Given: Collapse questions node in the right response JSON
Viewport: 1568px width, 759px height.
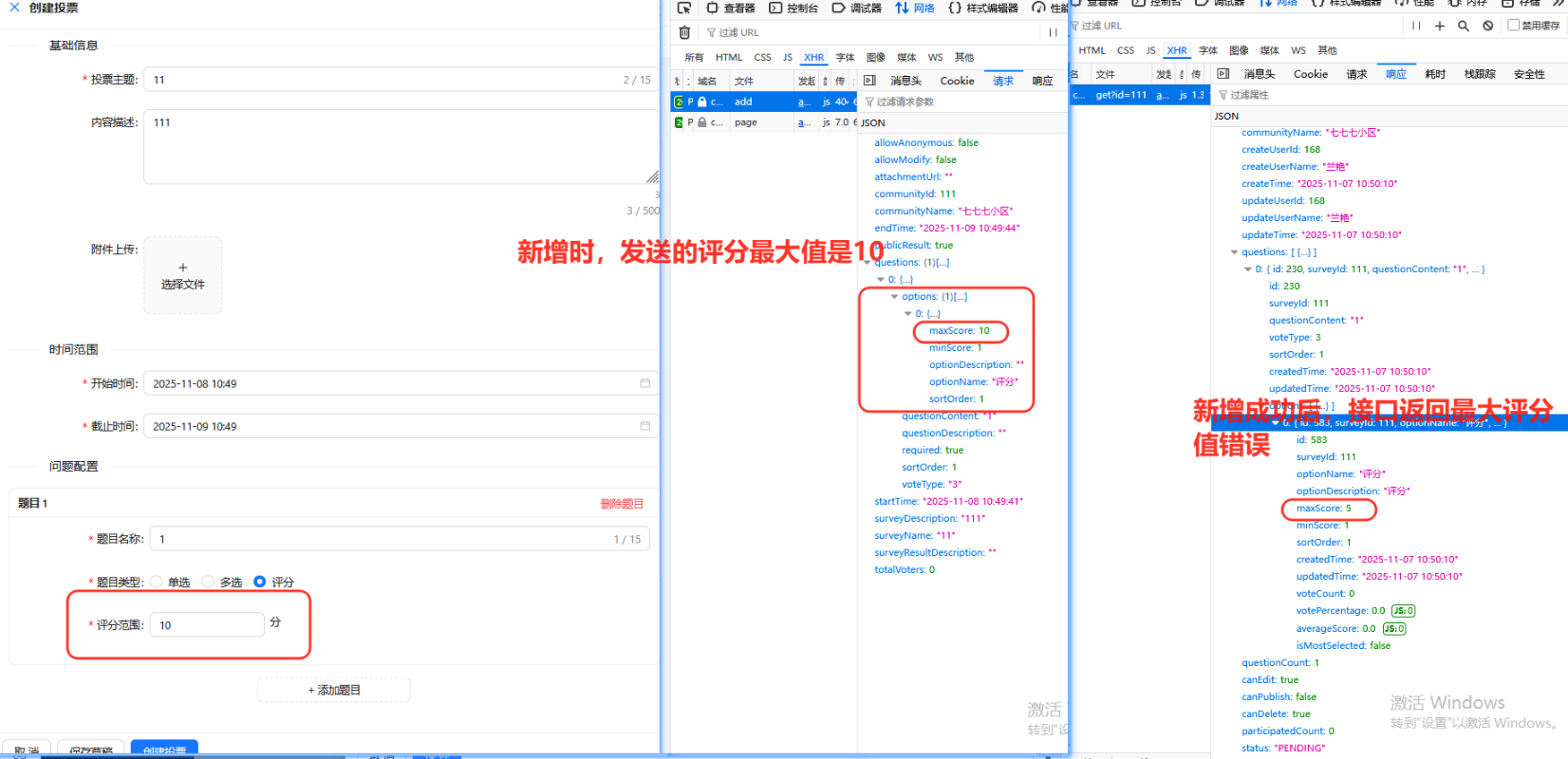Looking at the screenshot, I should click(1234, 251).
